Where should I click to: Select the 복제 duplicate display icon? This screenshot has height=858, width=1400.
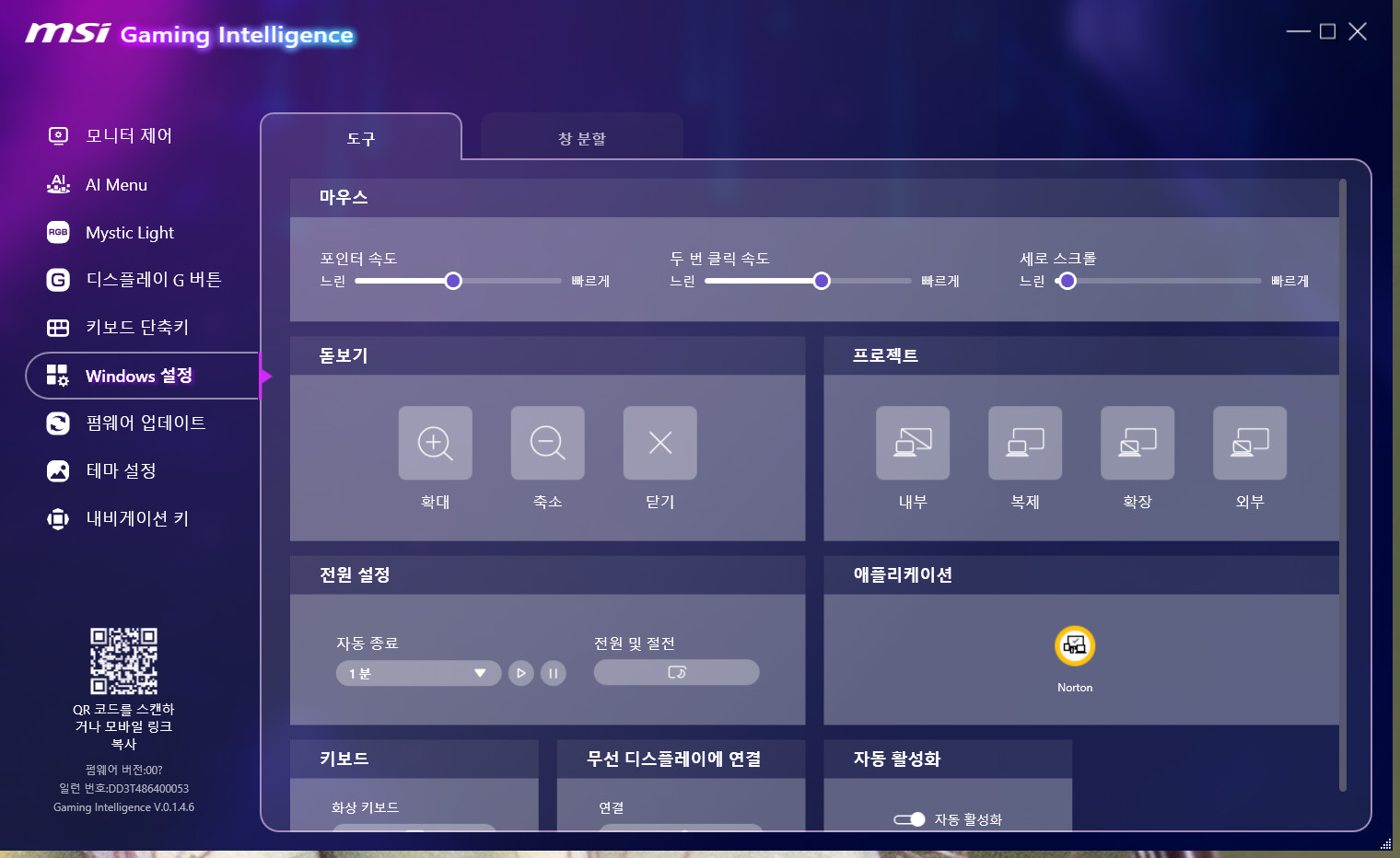(x=1024, y=443)
